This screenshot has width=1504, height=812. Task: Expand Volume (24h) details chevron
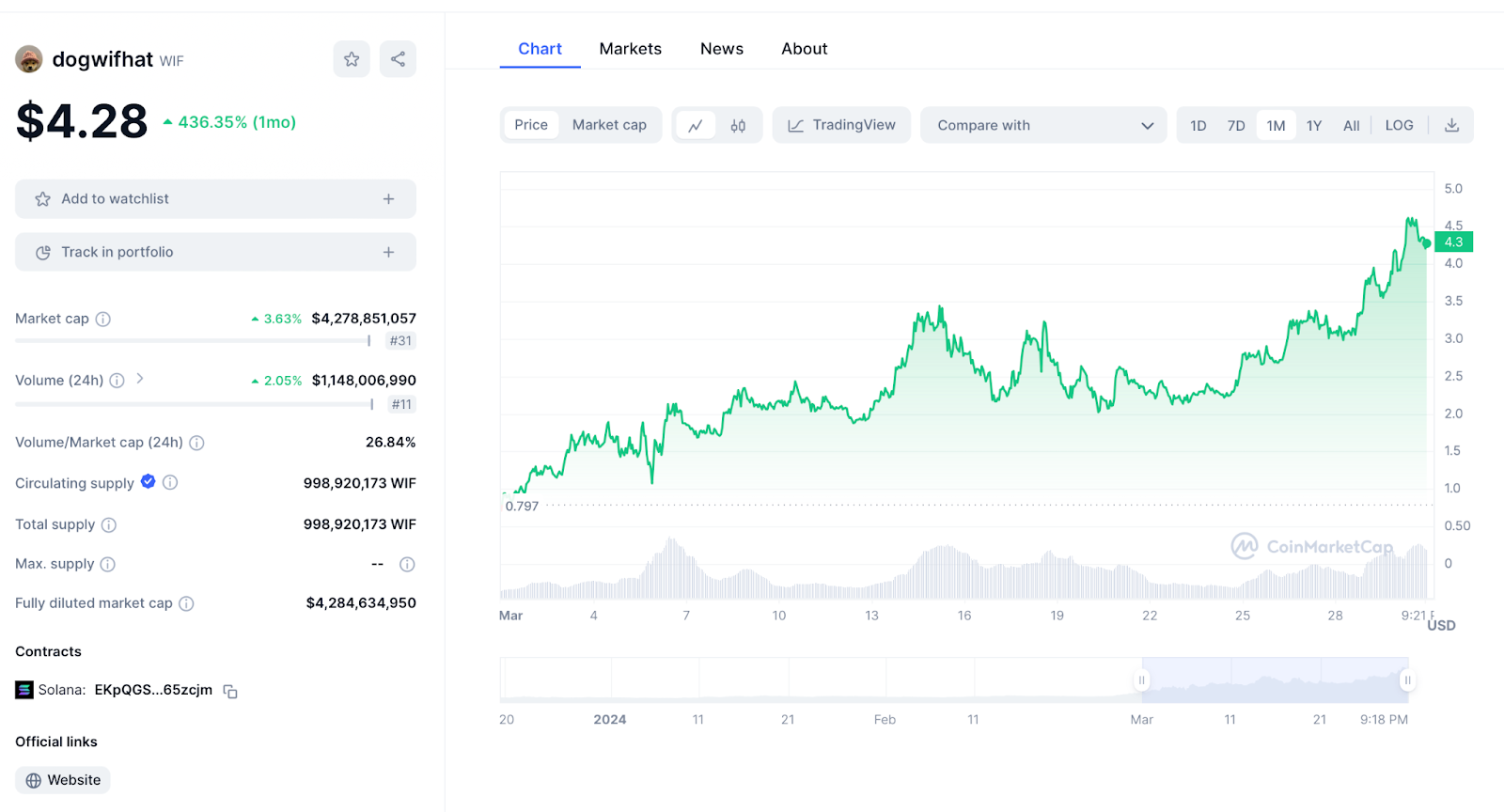coord(140,379)
